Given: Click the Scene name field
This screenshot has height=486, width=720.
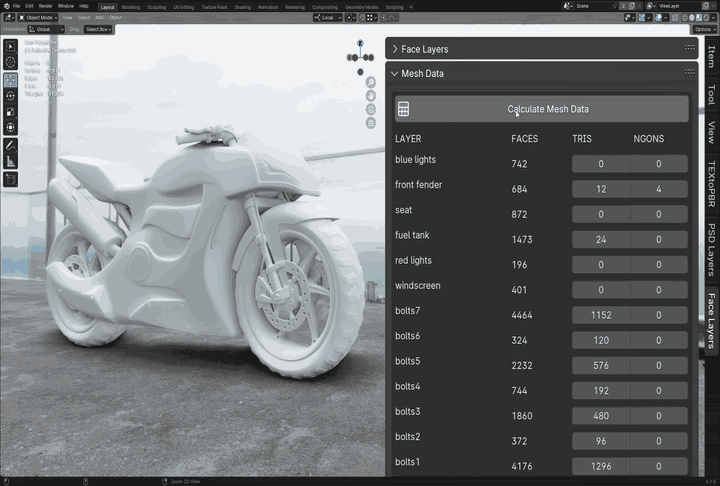Looking at the screenshot, I should (x=593, y=6).
